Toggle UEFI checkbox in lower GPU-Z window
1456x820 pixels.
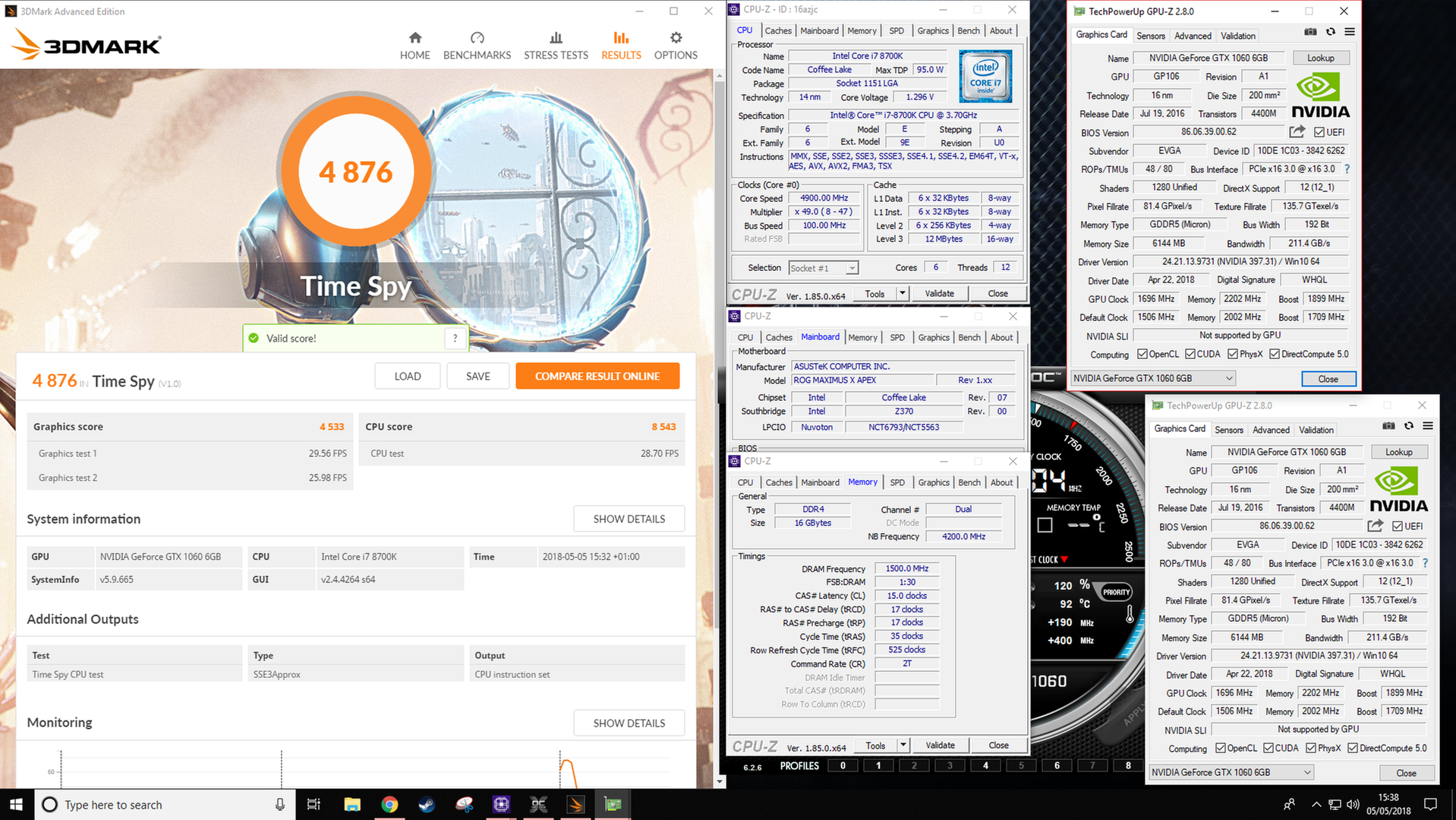[x=1398, y=526]
